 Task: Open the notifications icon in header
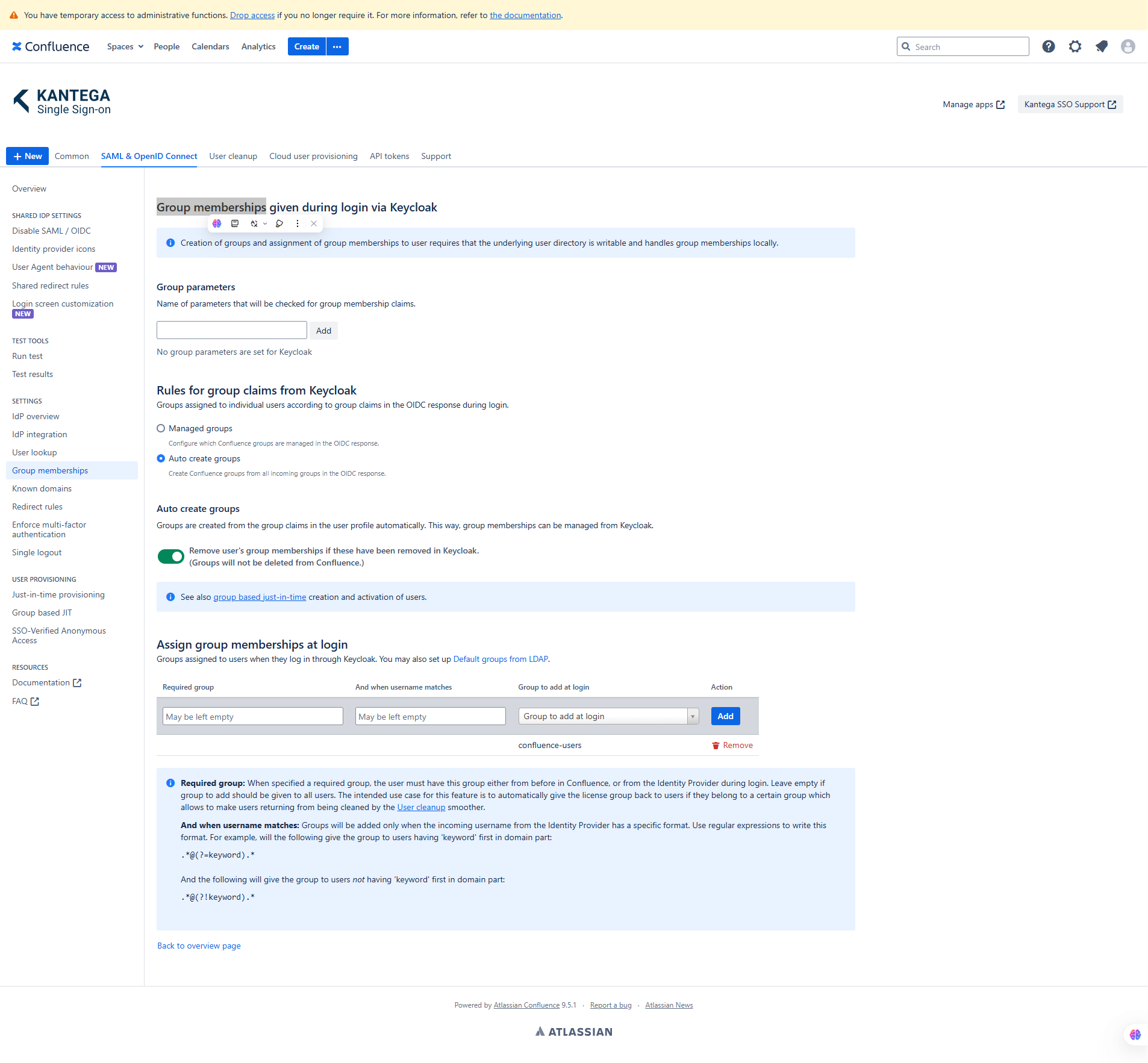coord(1101,46)
